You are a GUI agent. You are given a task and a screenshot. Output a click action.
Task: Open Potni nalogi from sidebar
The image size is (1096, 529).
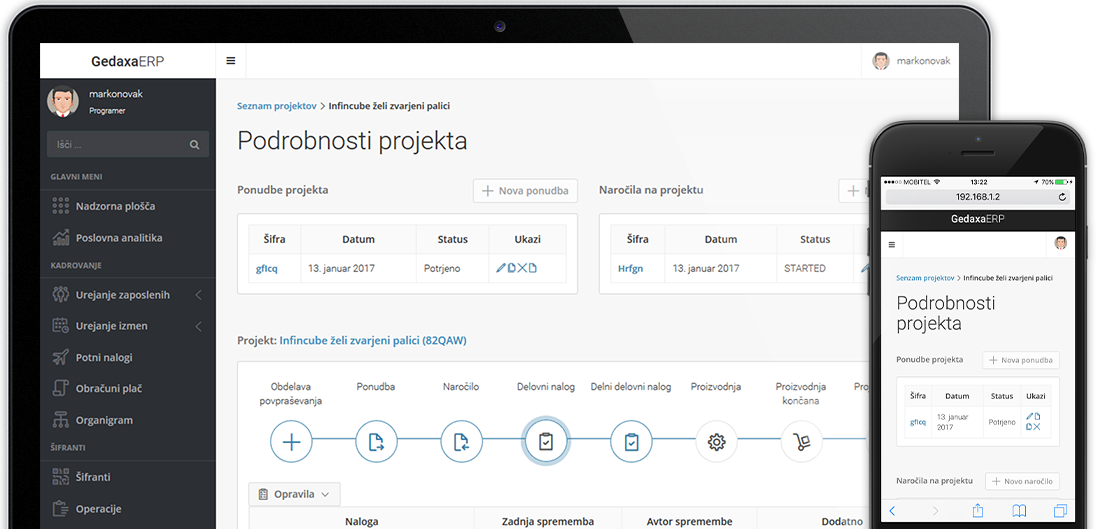click(x=104, y=357)
